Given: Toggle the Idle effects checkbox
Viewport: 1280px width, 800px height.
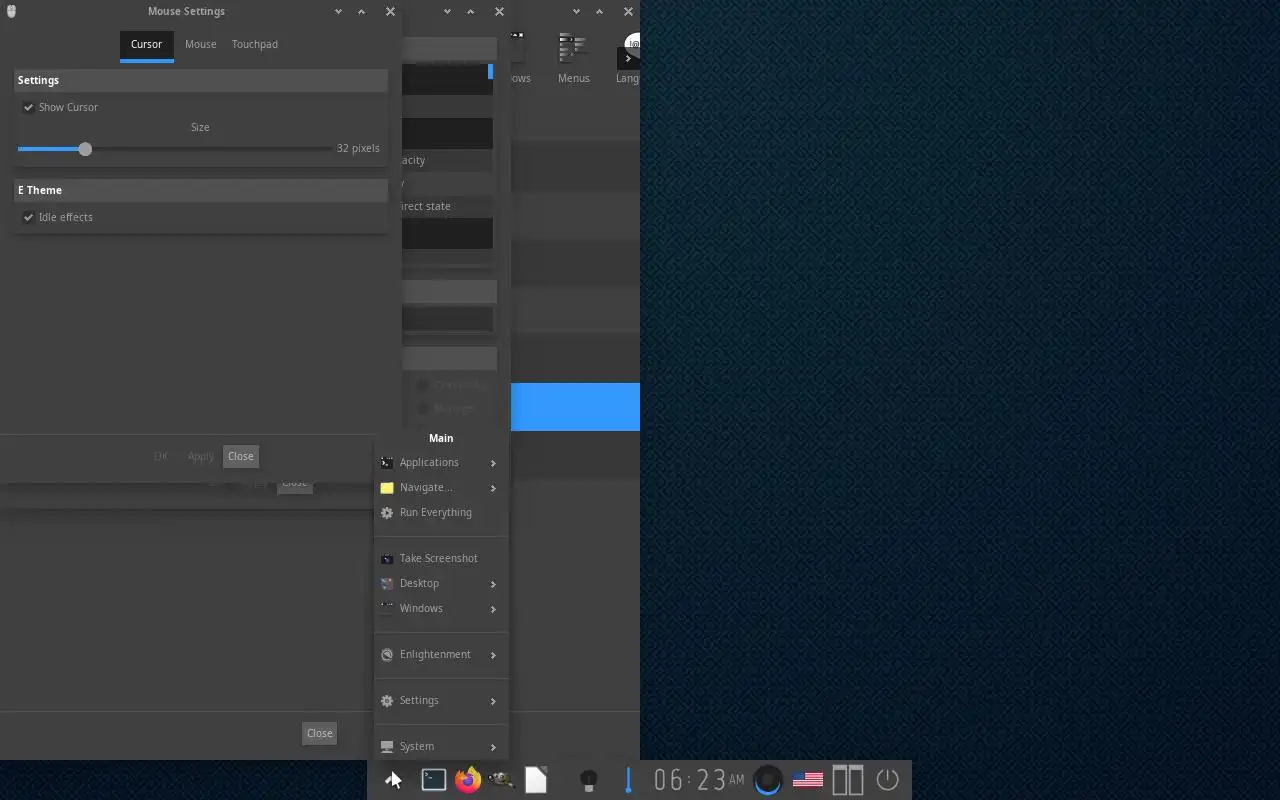Looking at the screenshot, I should [x=29, y=217].
